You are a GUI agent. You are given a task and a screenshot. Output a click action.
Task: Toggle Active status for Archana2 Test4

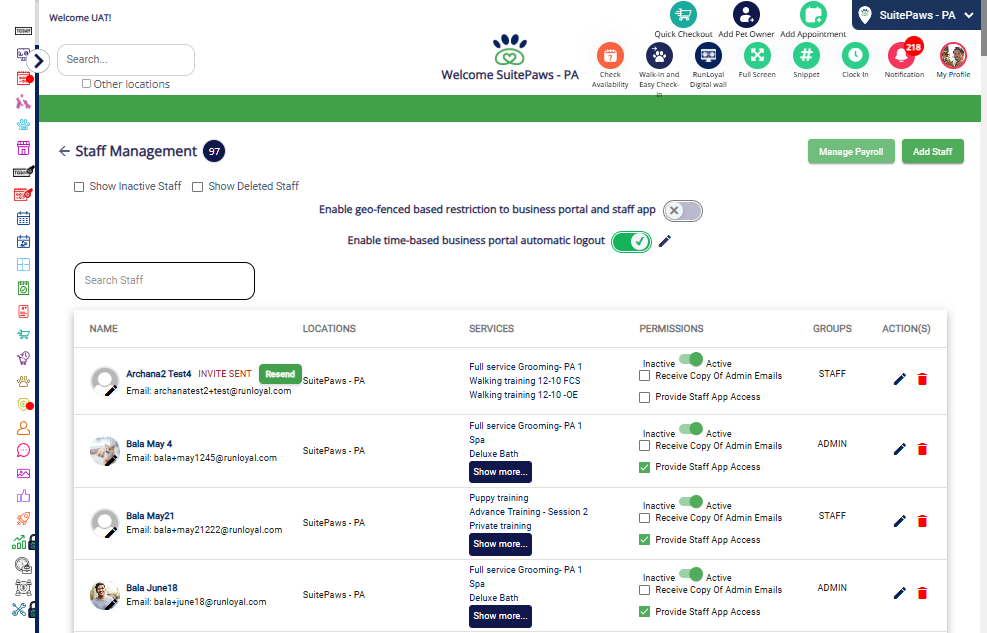coord(691,359)
